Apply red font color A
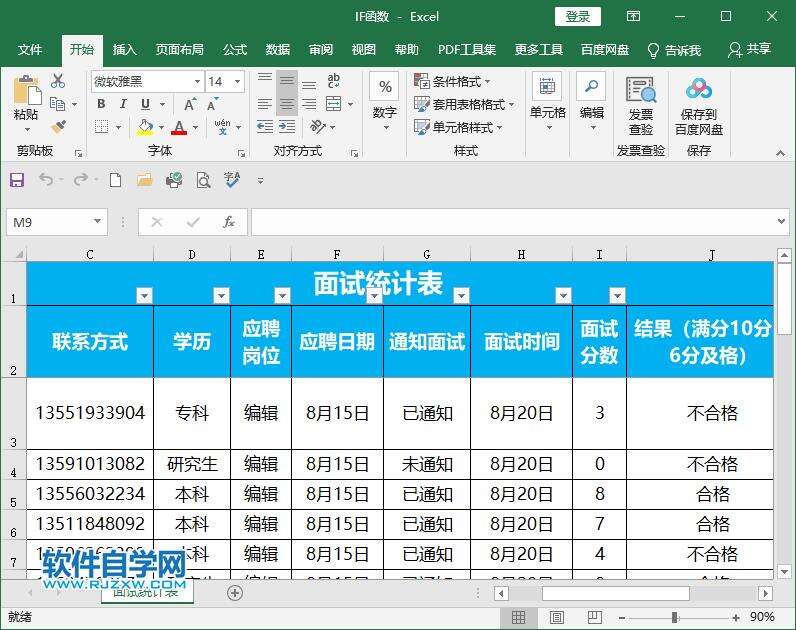 (x=179, y=127)
